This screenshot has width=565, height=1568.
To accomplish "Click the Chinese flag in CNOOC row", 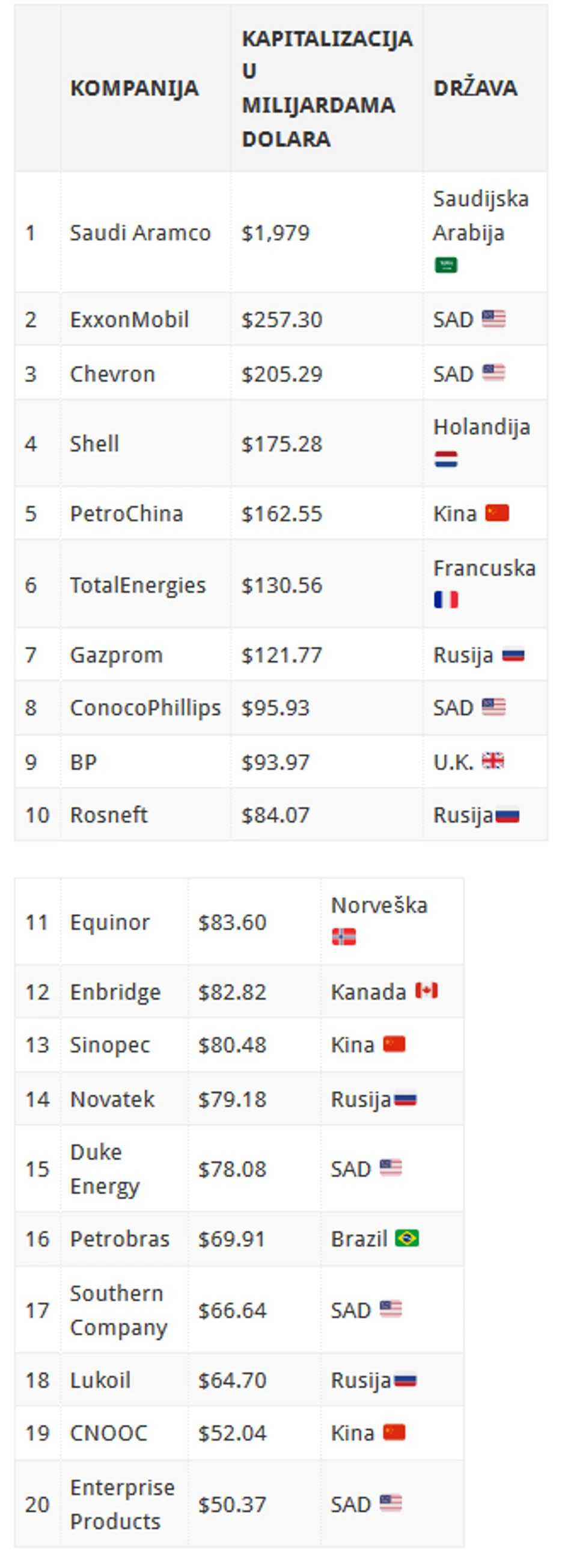I will (394, 1432).
